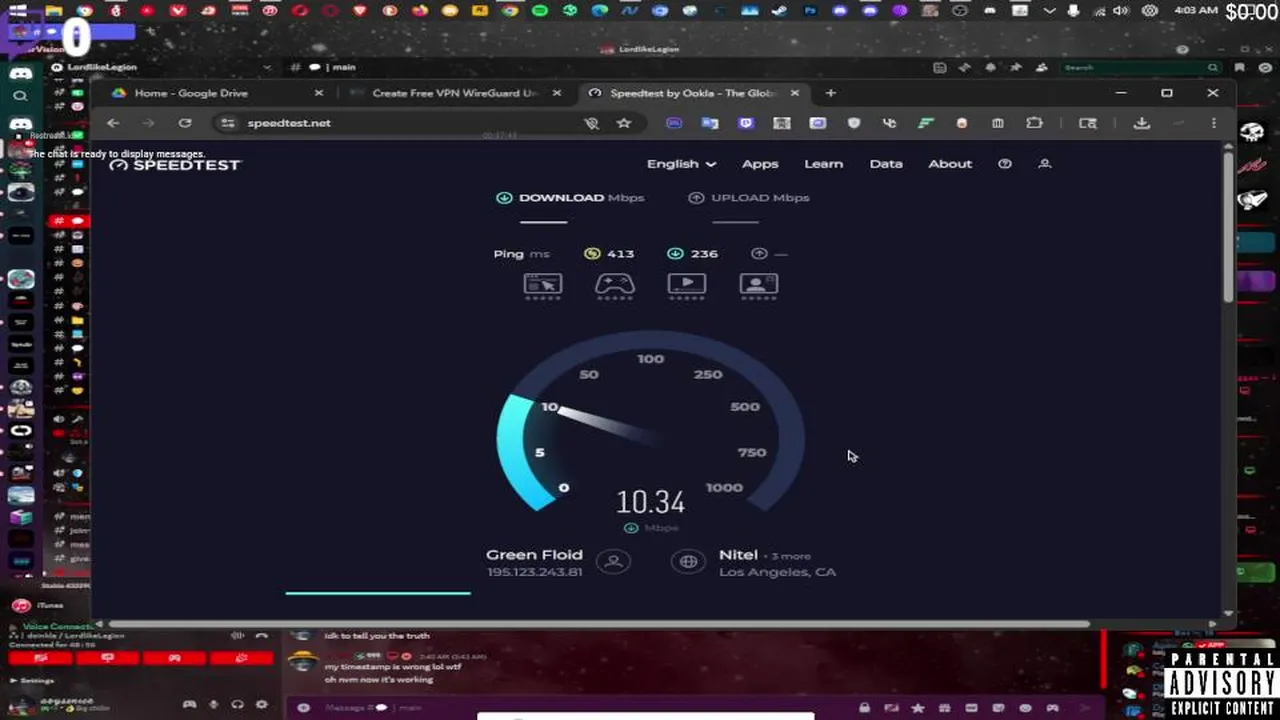Open the volume control in system tray
This screenshot has height=720, width=1280.
click(x=1121, y=11)
